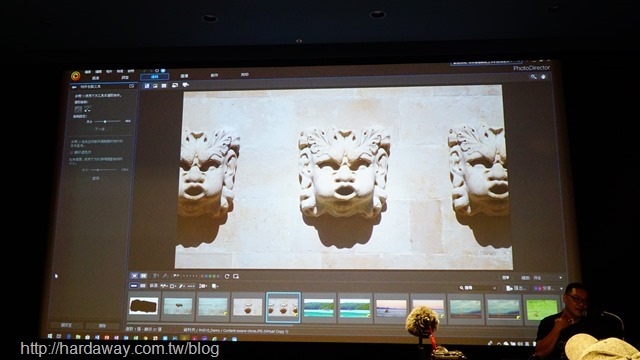Image resolution: width=640 pixels, height=360 pixels.
Task: Click the image icon right of rotate
Action: pos(236,276)
